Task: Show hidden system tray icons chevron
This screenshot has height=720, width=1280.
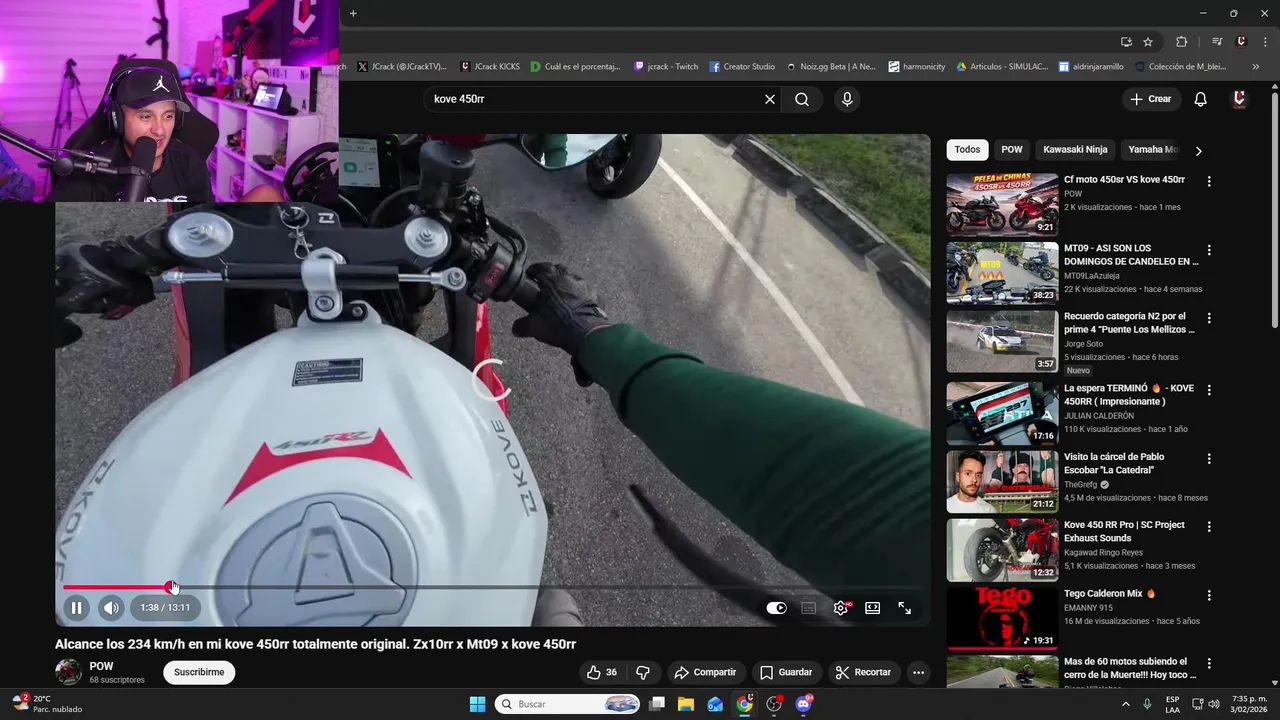Action: point(1125,704)
